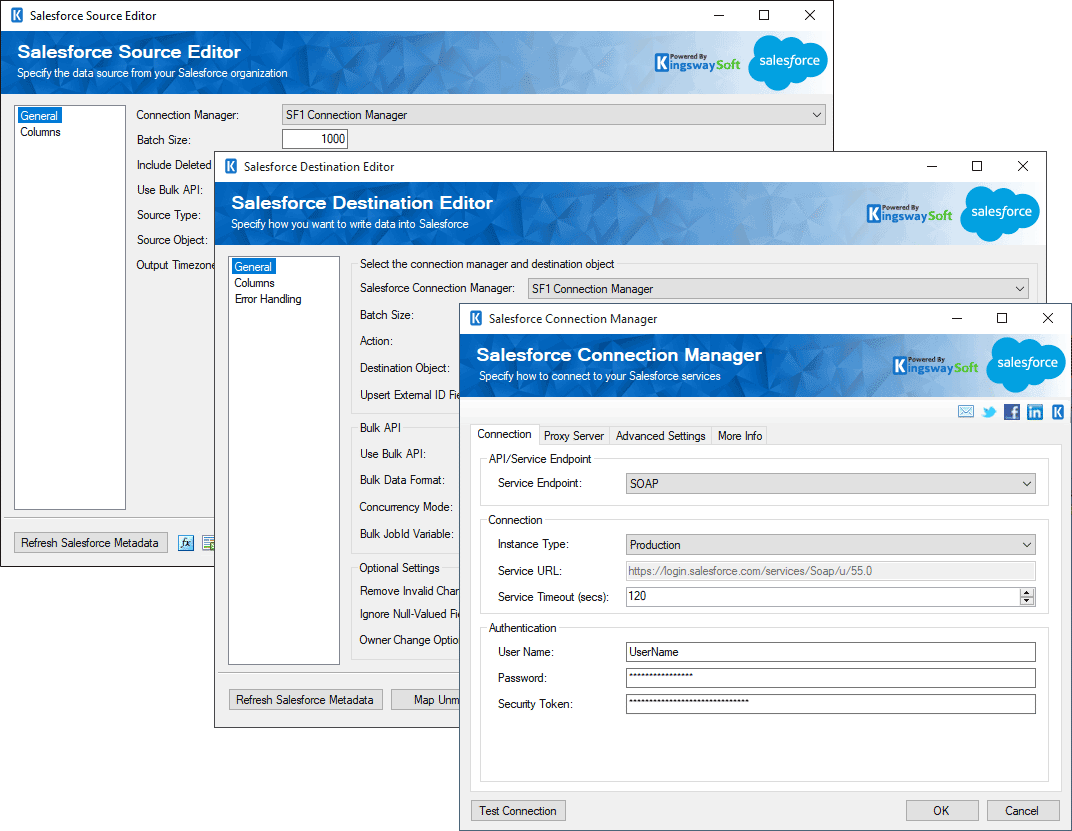Click the KingswaySoft logo in the banner
This screenshot has height=831, width=1072.
pyautogui.click(x=935, y=367)
